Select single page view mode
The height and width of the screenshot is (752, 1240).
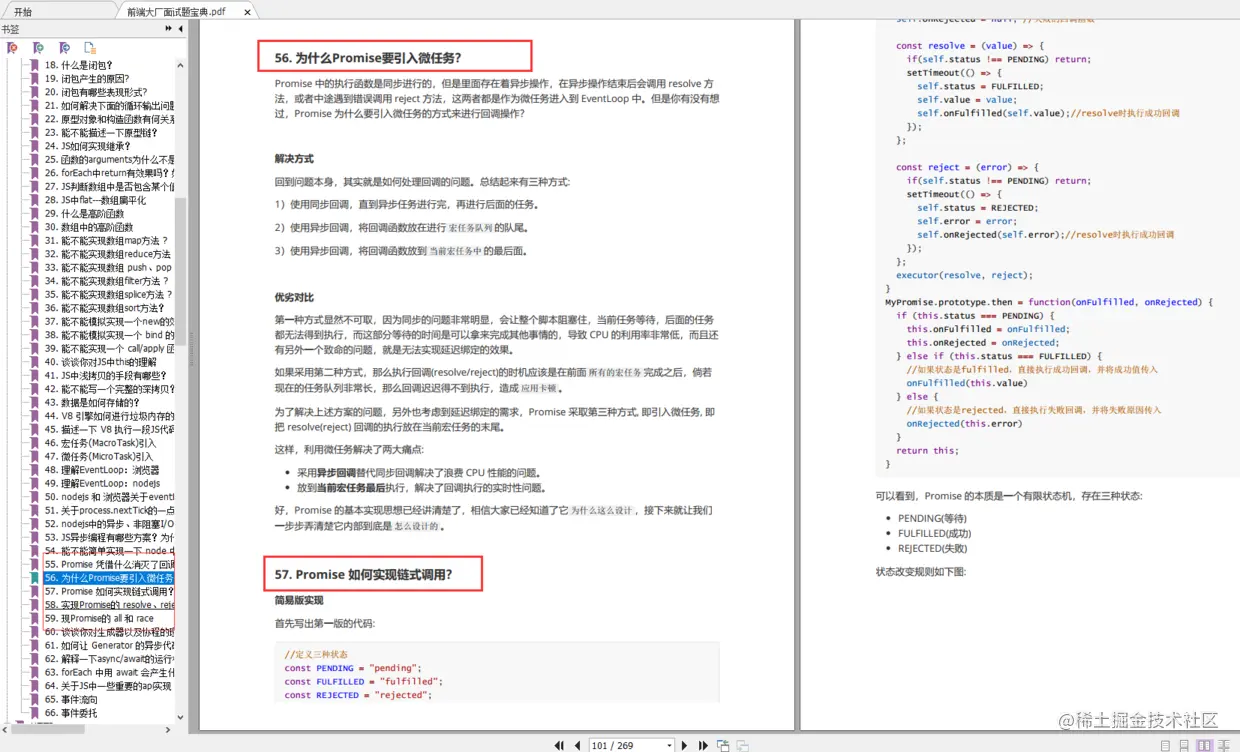pos(1165,745)
